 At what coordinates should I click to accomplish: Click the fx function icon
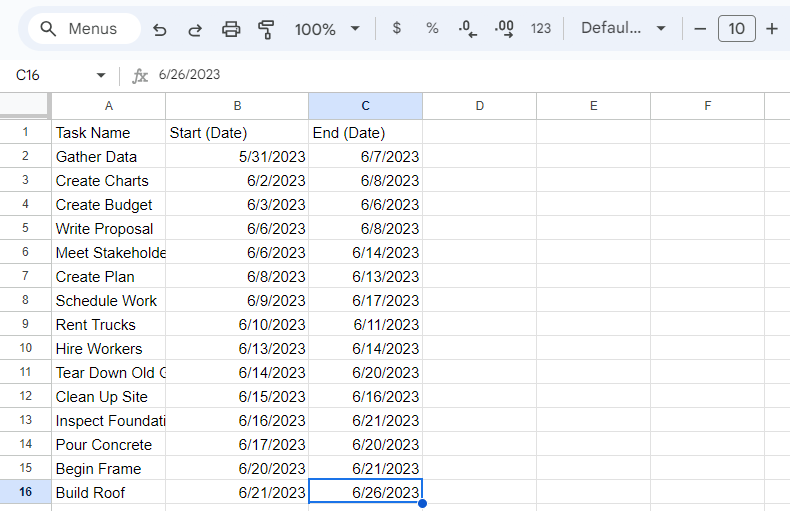coord(140,76)
